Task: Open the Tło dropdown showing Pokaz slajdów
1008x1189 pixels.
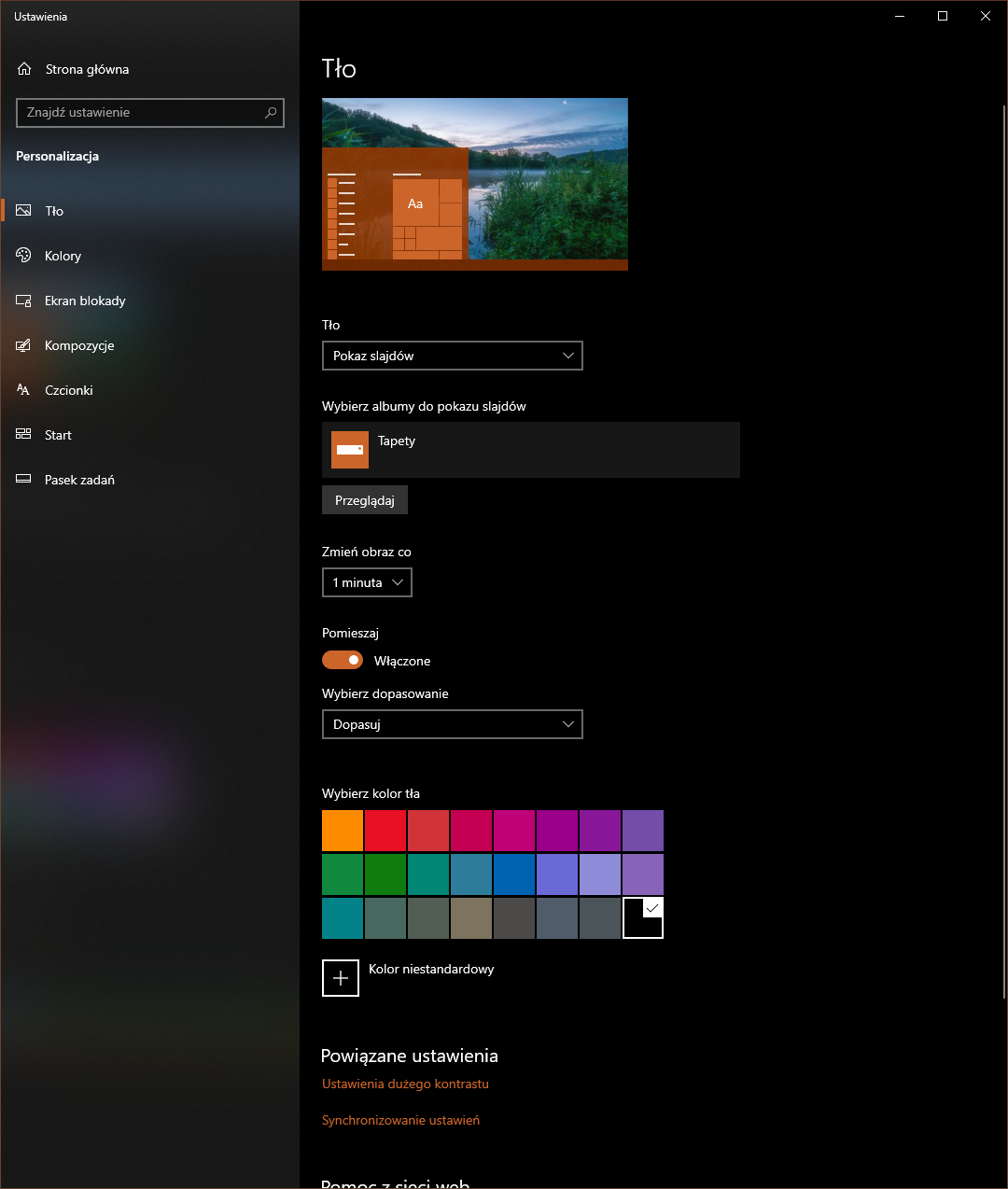Action: pos(452,356)
